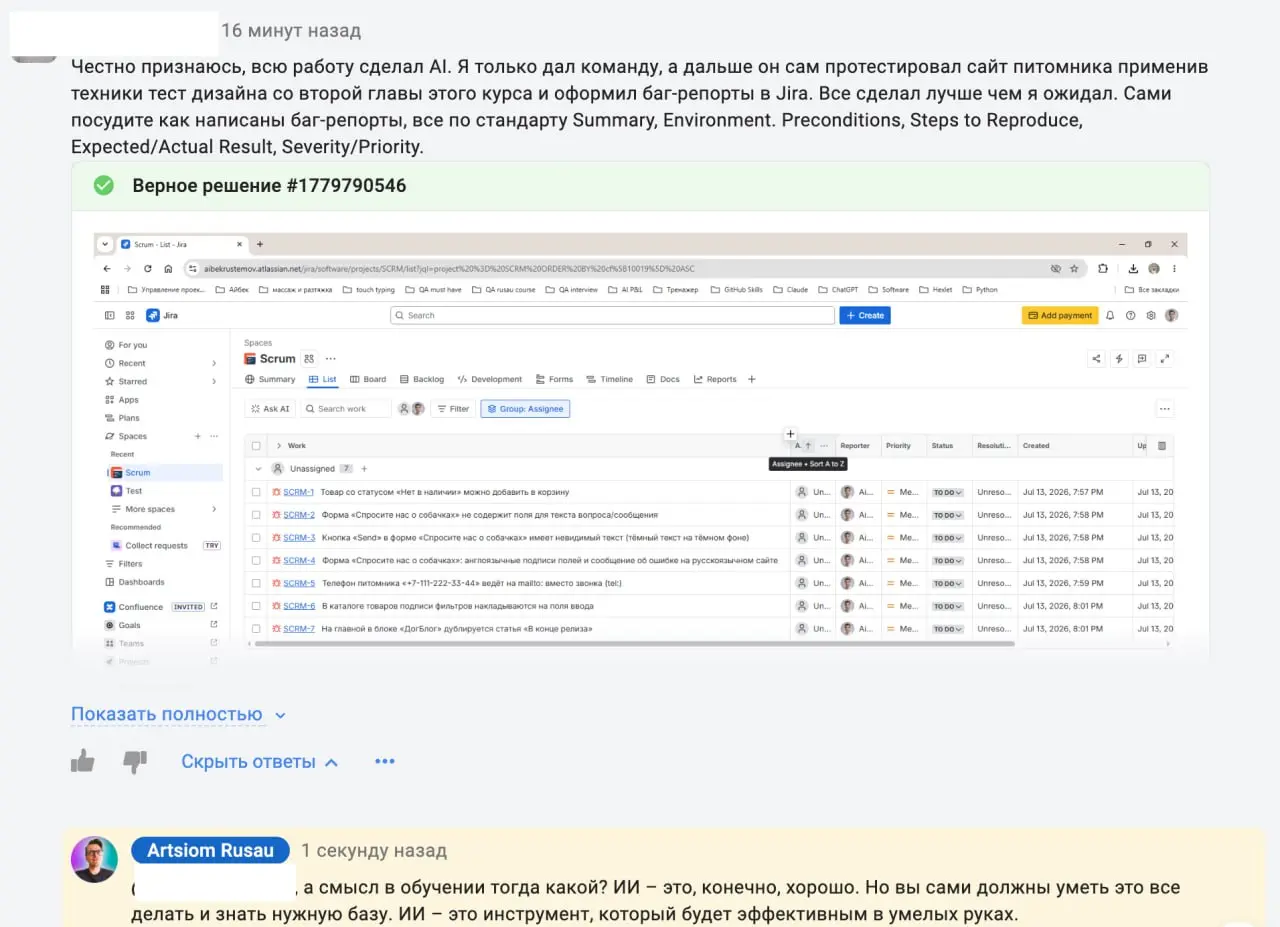The image size is (1280, 927).
Task: Open the Backlog tab
Action: (422, 379)
